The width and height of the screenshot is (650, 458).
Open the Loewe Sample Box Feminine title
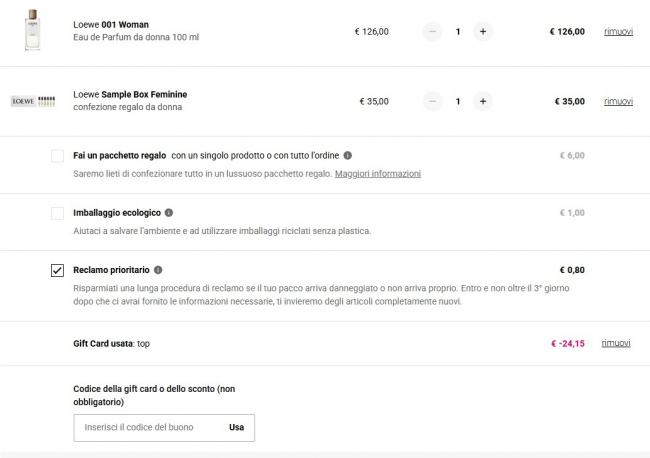point(130,94)
